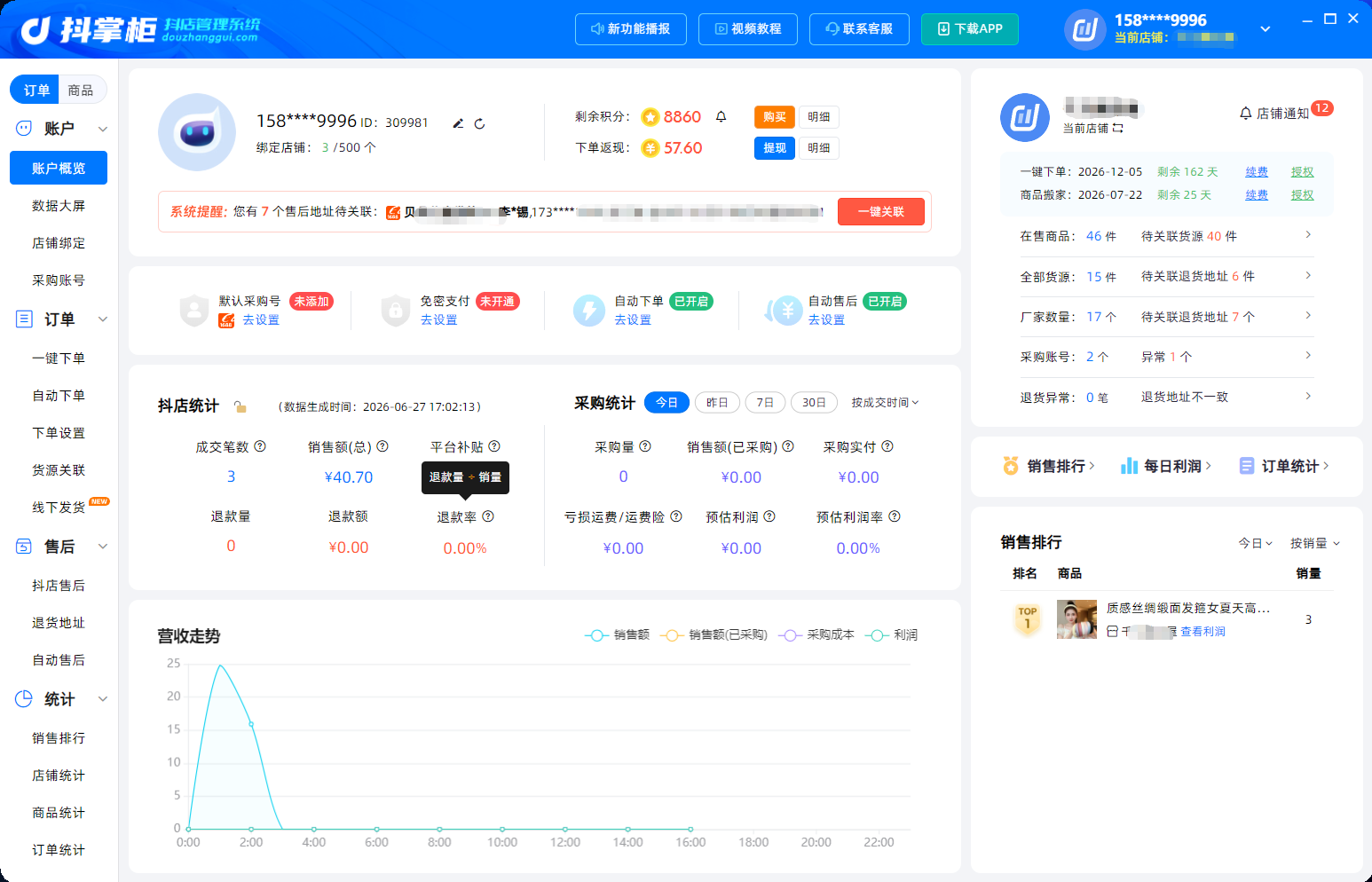
Task: Select the 昨日 tab in 采购统计
Action: click(717, 403)
